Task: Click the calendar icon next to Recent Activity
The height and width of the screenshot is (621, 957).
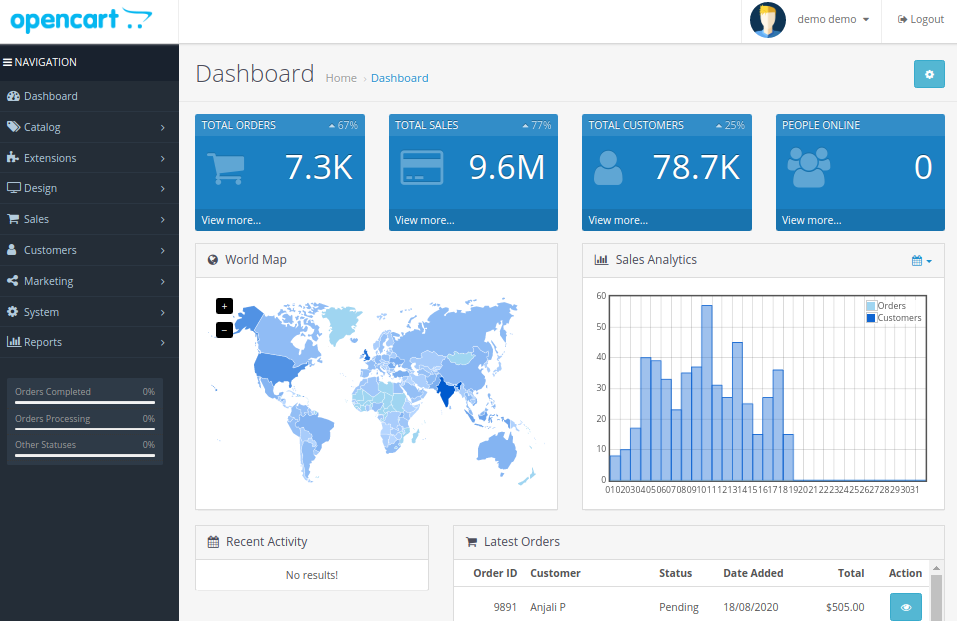Action: point(212,541)
